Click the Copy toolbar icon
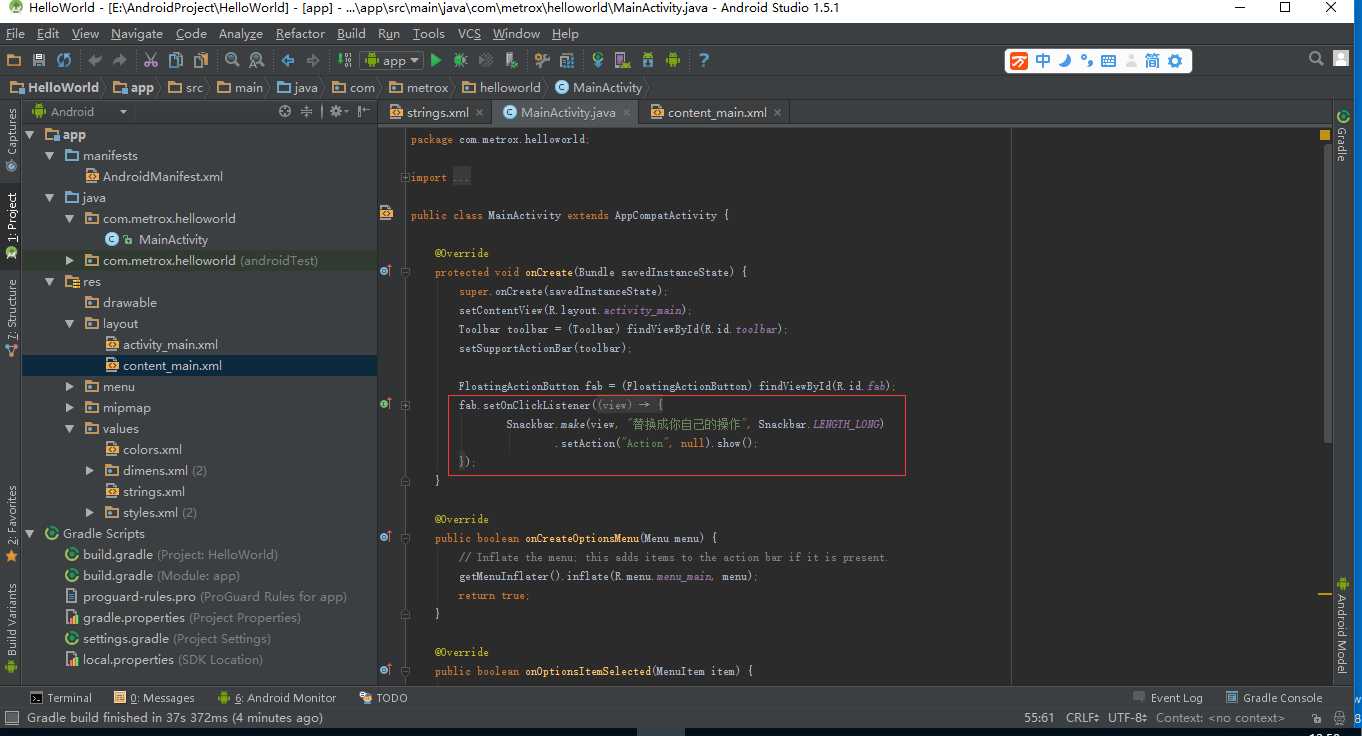The image size is (1362, 736). 176,61
